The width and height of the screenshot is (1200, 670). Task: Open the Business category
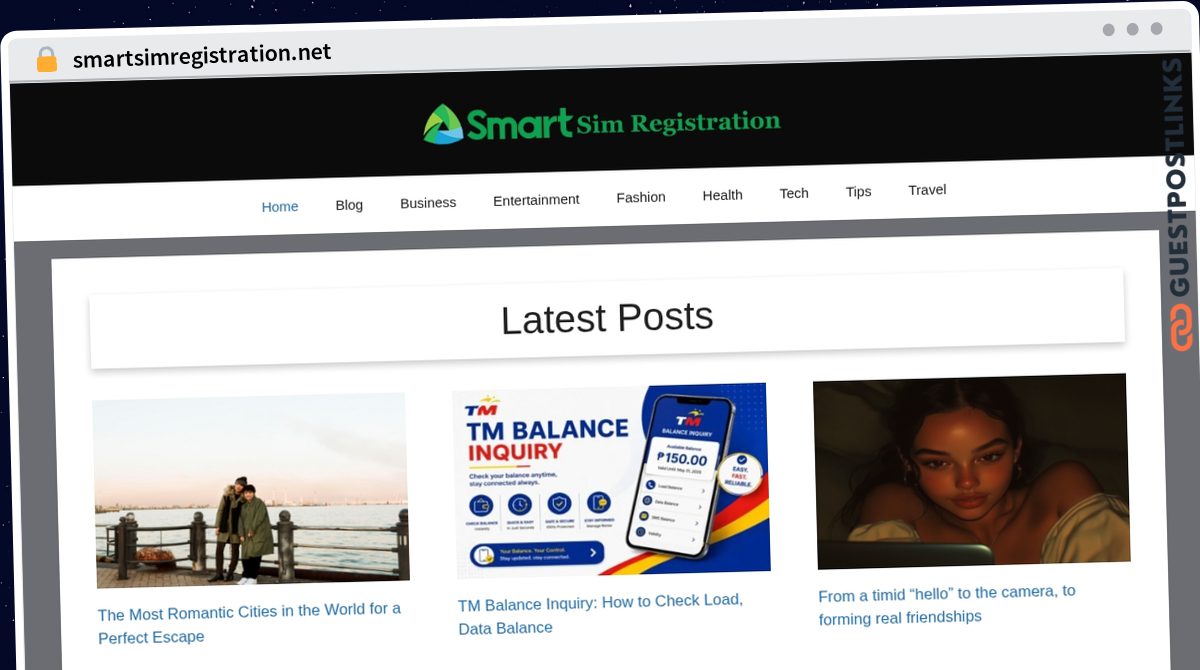click(x=428, y=202)
